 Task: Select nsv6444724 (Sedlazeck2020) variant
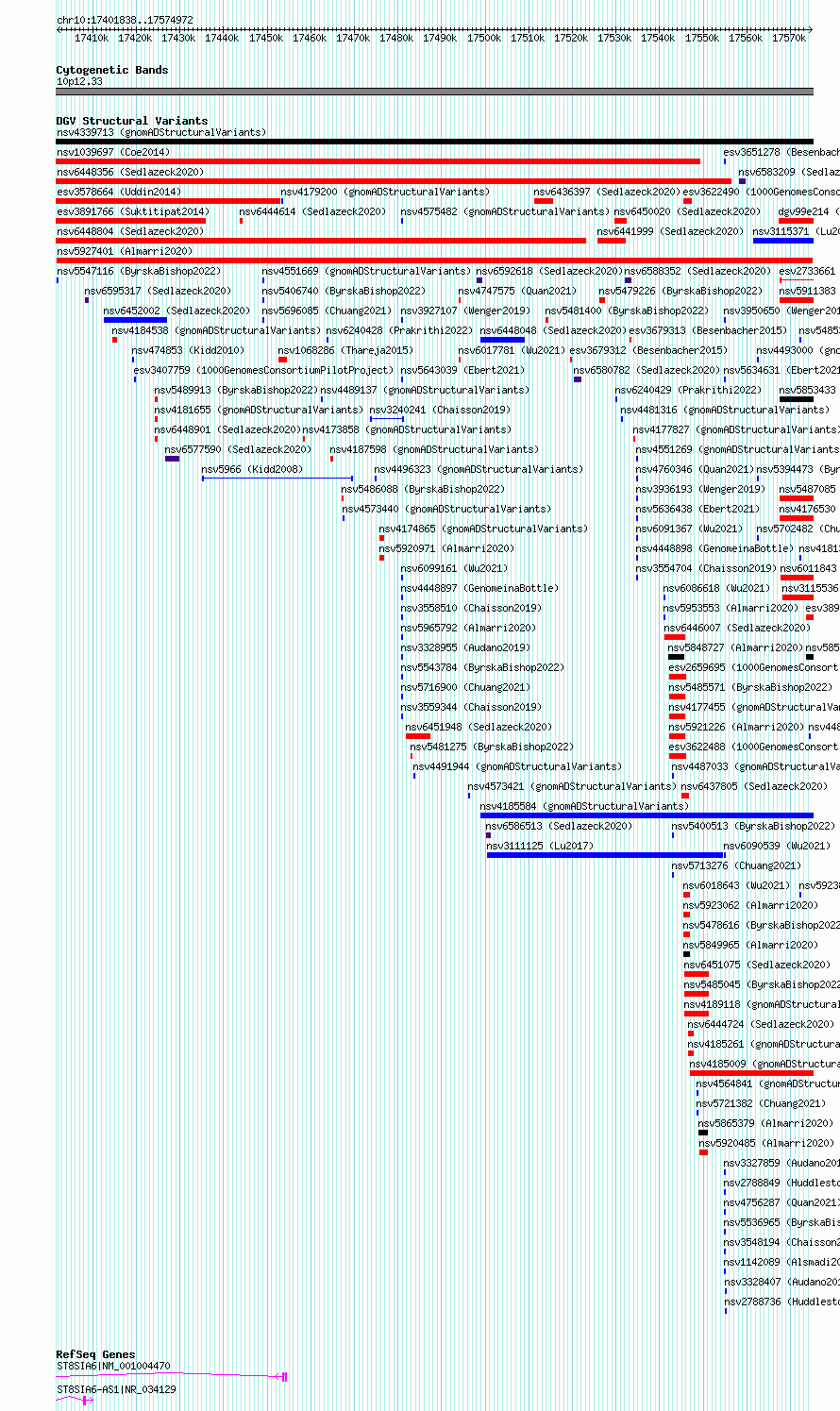pyautogui.click(x=762, y=1024)
